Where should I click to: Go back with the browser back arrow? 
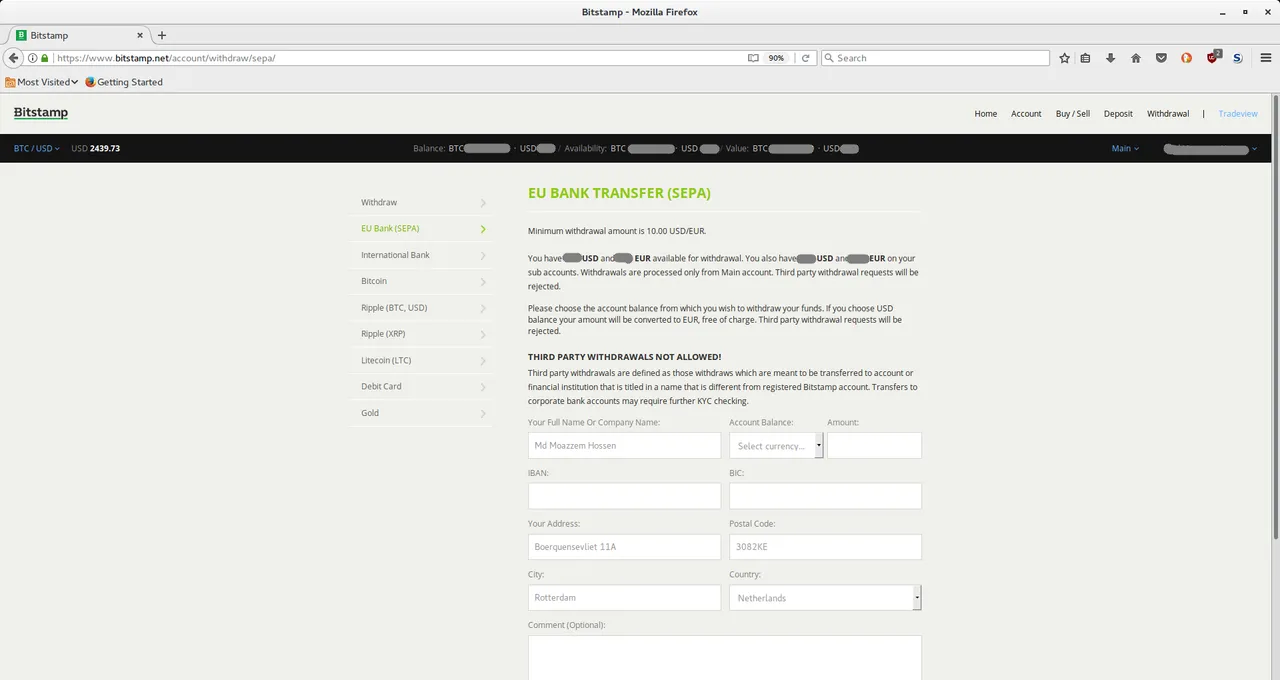click(x=14, y=58)
